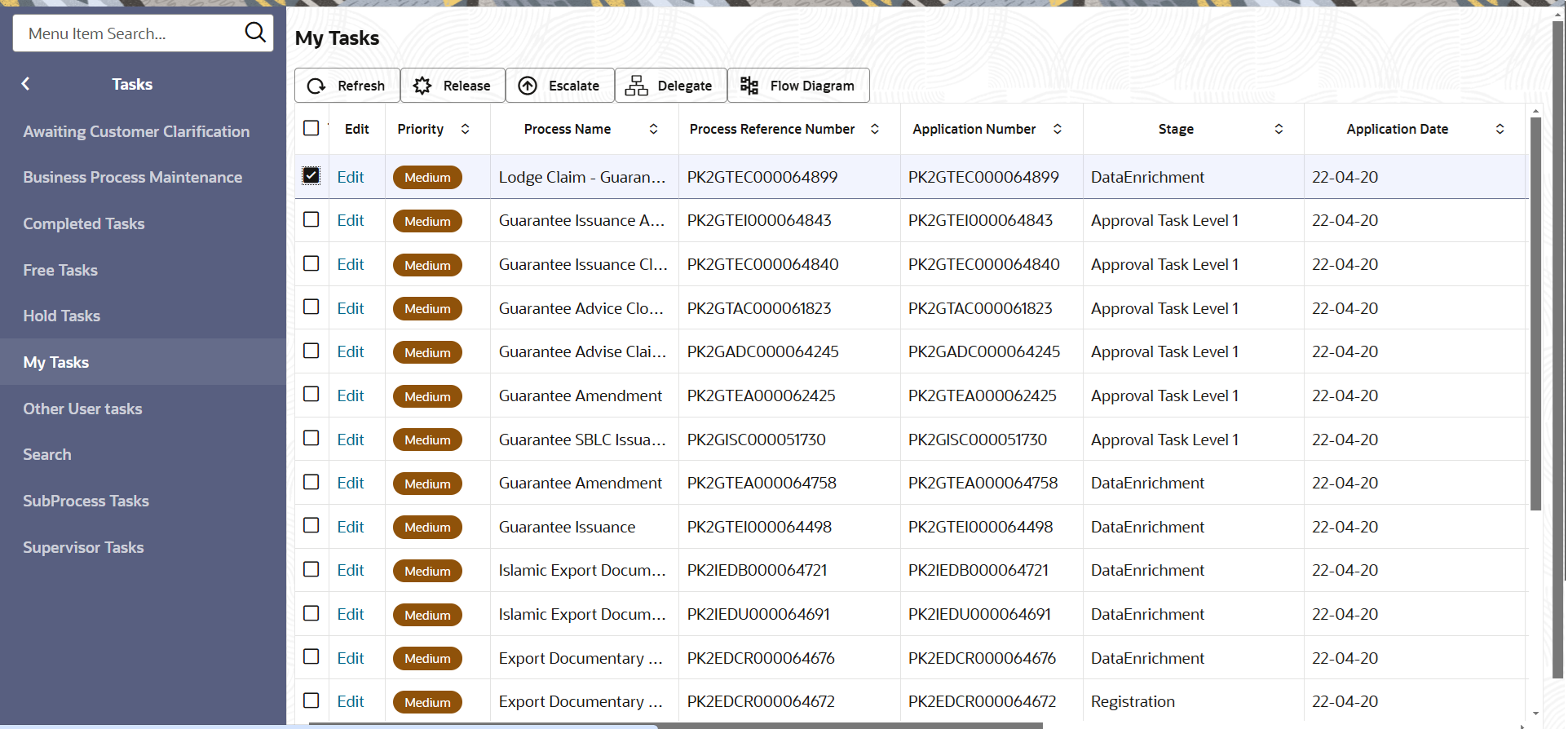
Task: Click Edit link for PK2GTEI000064498
Action: tap(351, 527)
